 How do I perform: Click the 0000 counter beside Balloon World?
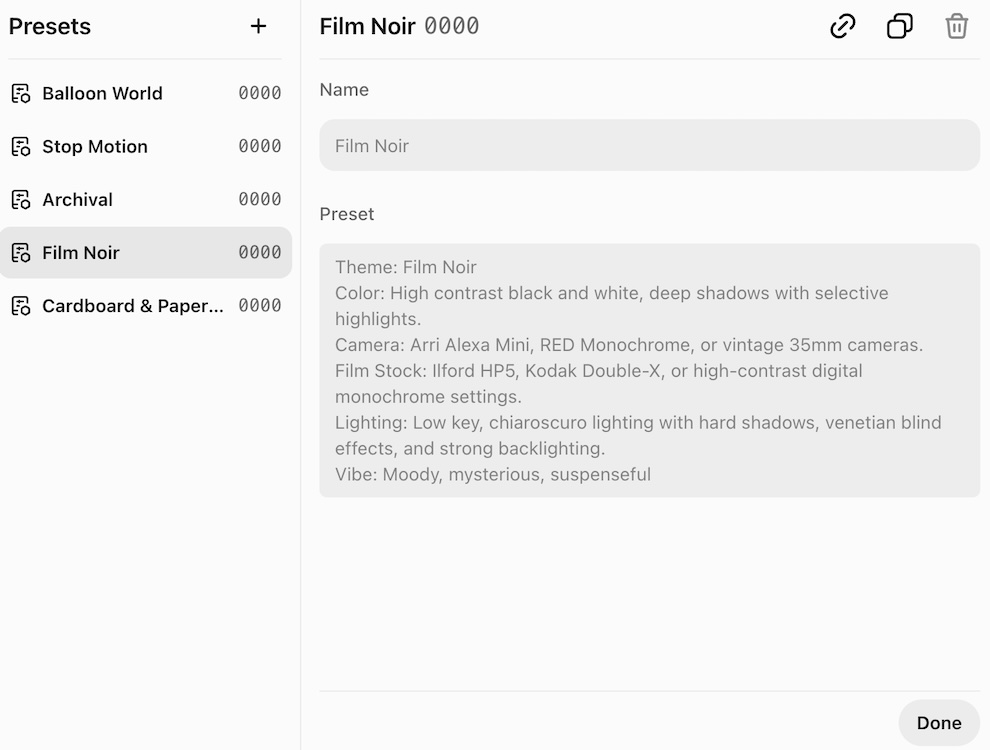coord(261,93)
